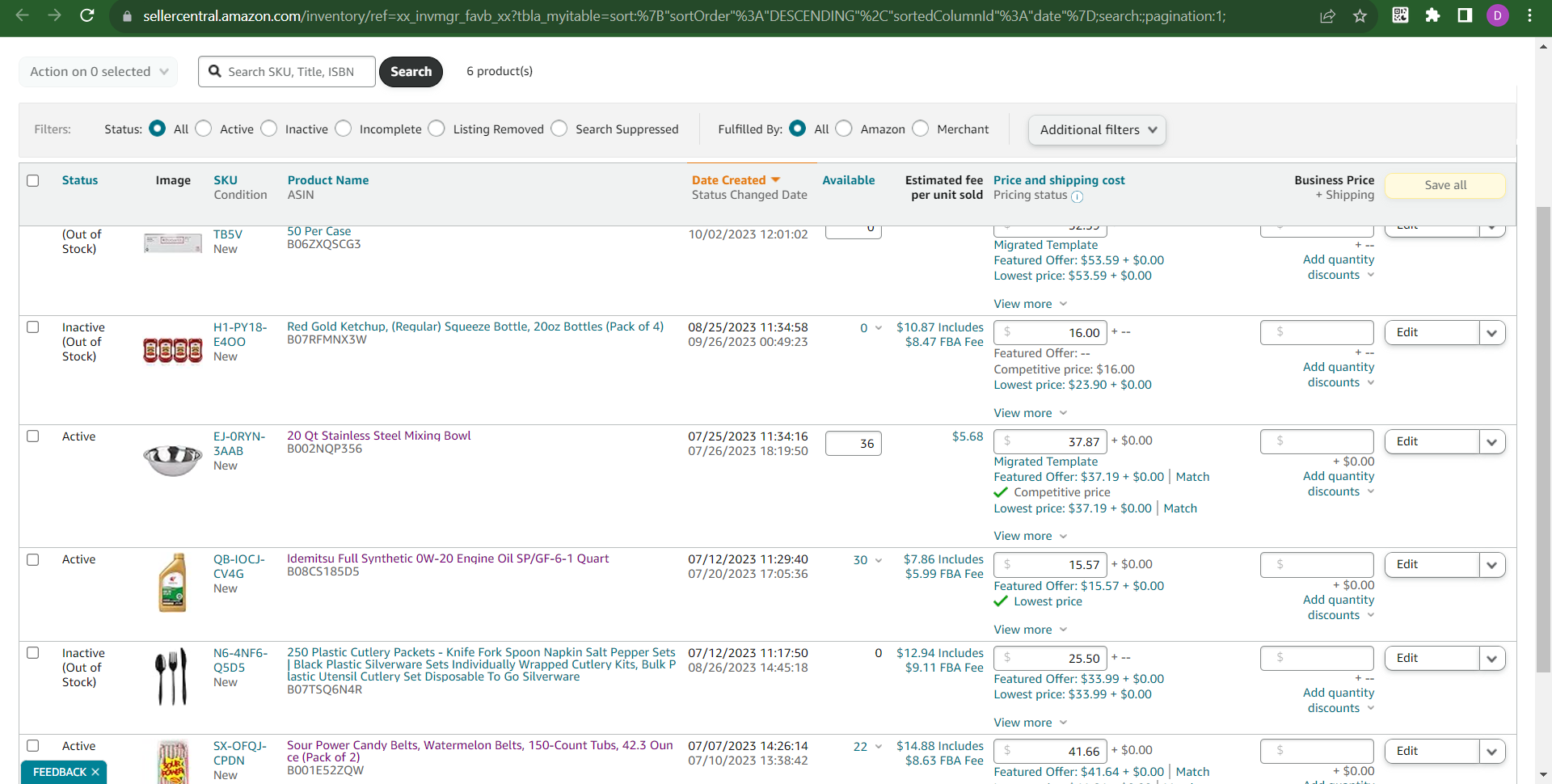Share this page from address bar
Image resolution: width=1552 pixels, height=784 pixels.
(1327, 16)
